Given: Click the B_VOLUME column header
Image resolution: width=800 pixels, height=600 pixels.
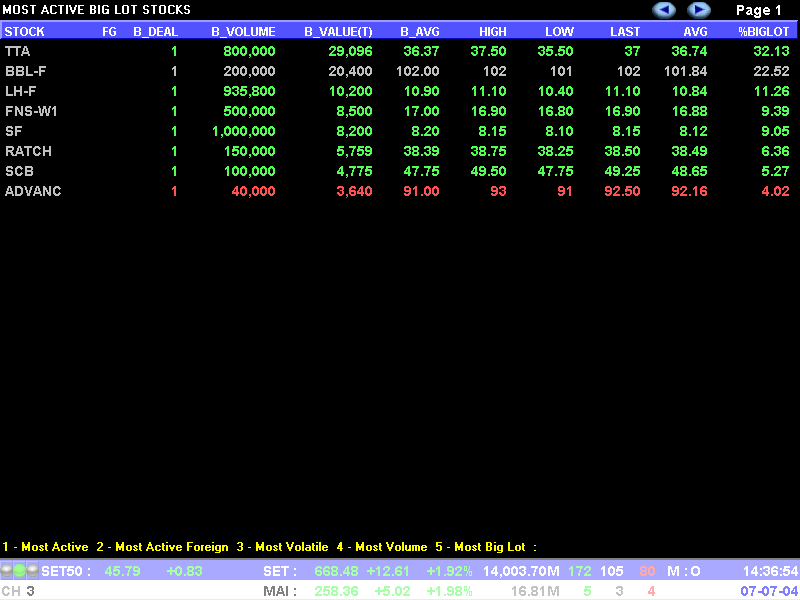Looking at the screenshot, I should tap(243, 32).
